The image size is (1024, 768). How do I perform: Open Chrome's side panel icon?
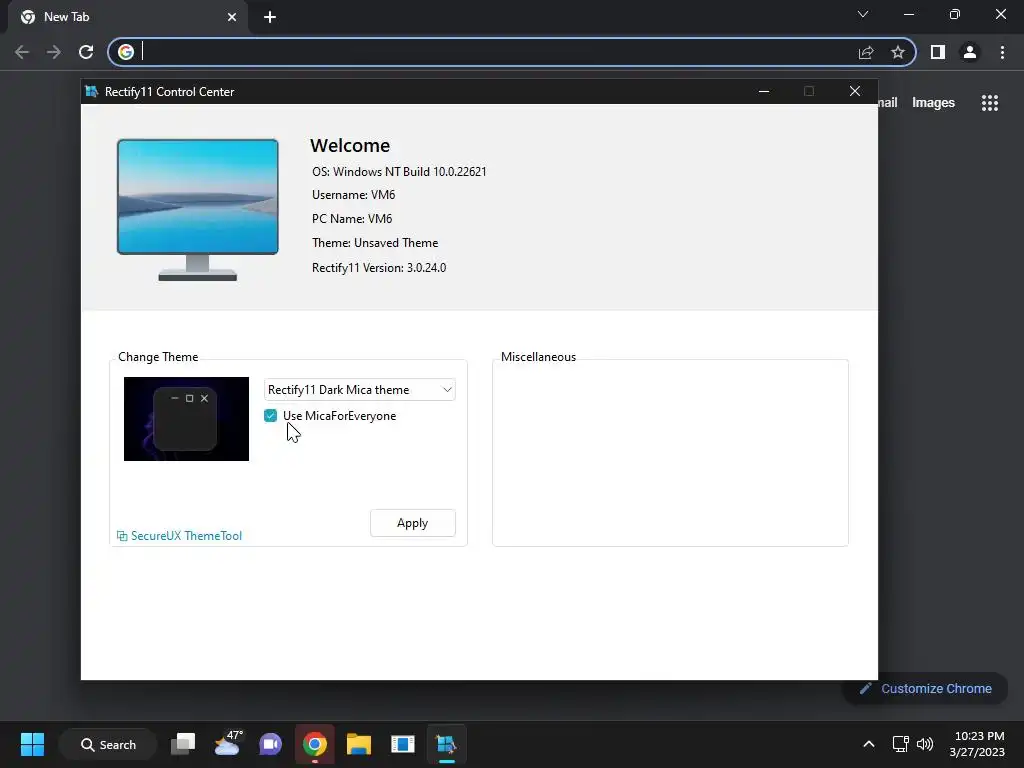(x=938, y=52)
